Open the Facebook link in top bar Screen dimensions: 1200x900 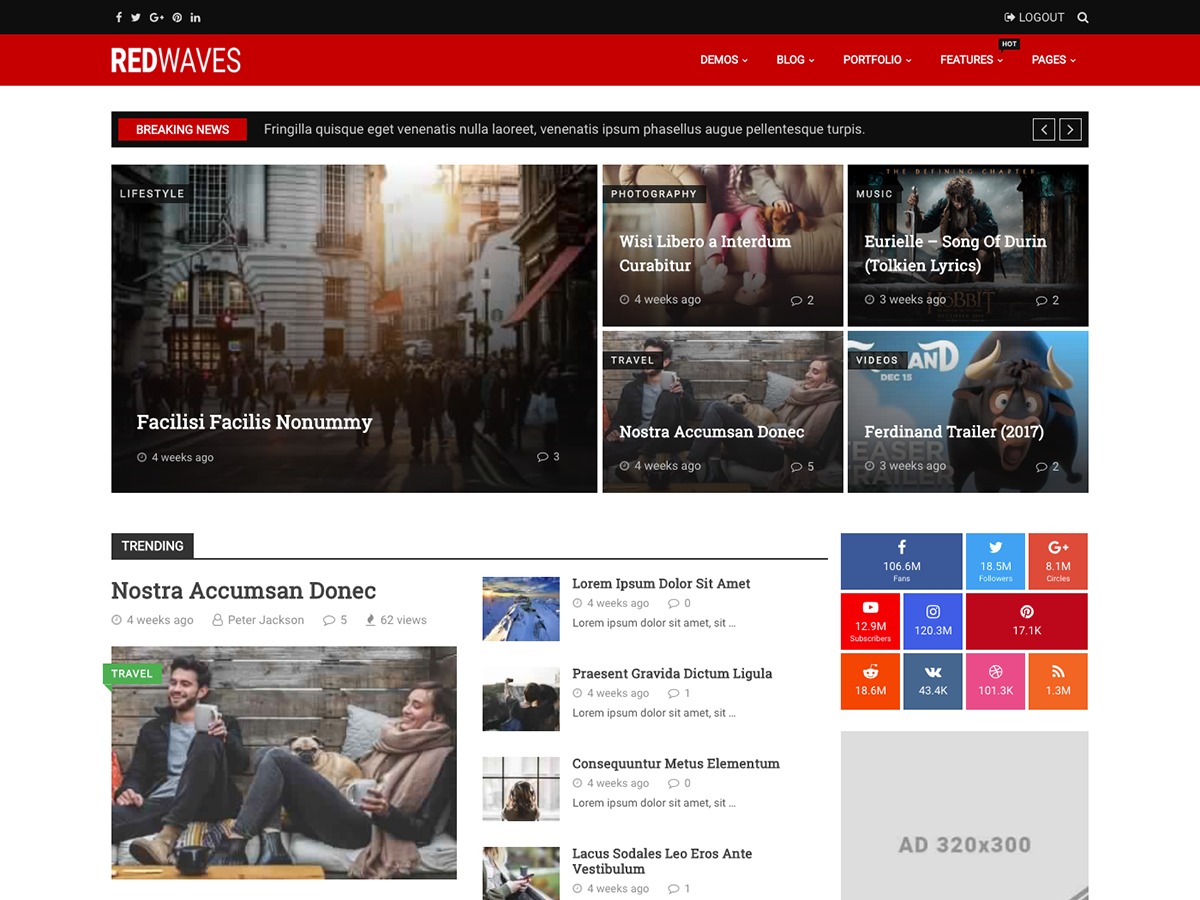pyautogui.click(x=119, y=17)
